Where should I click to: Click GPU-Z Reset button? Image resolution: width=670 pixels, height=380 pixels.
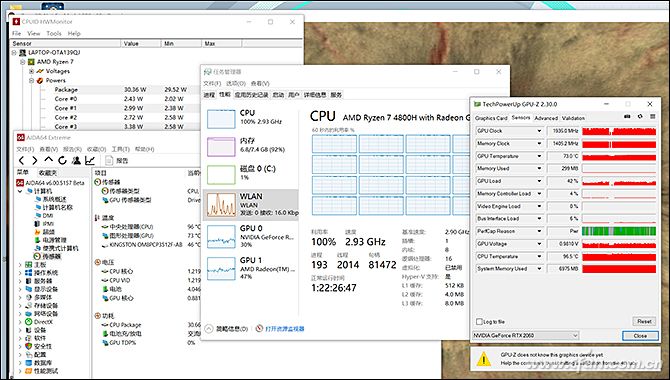click(644, 321)
